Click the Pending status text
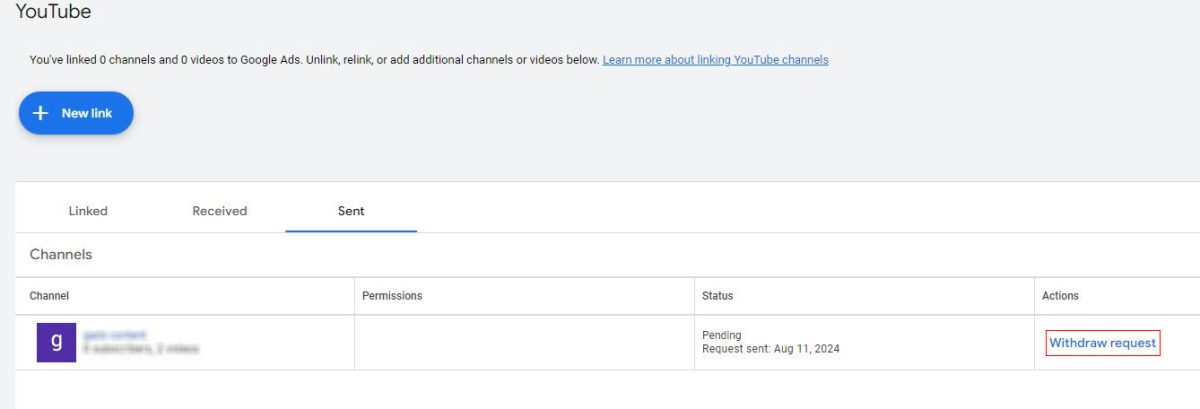Image resolution: width=1200 pixels, height=409 pixels. (x=722, y=335)
